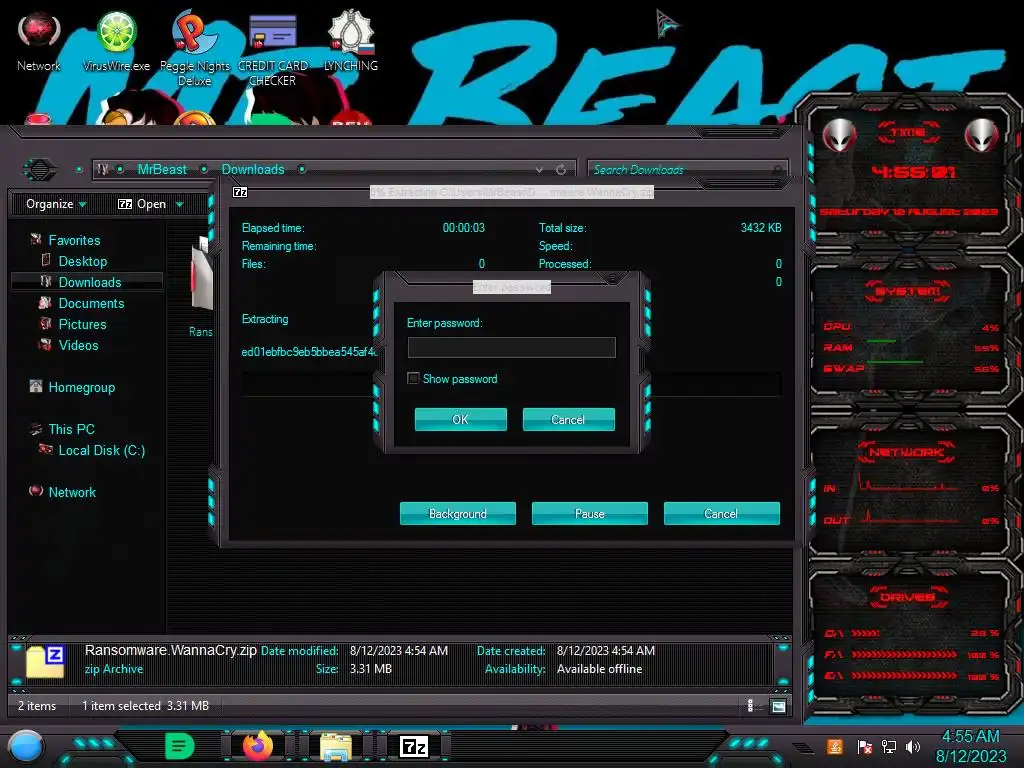Open LYNCHING desktop icon
This screenshot has height=768, width=1024.
351,40
